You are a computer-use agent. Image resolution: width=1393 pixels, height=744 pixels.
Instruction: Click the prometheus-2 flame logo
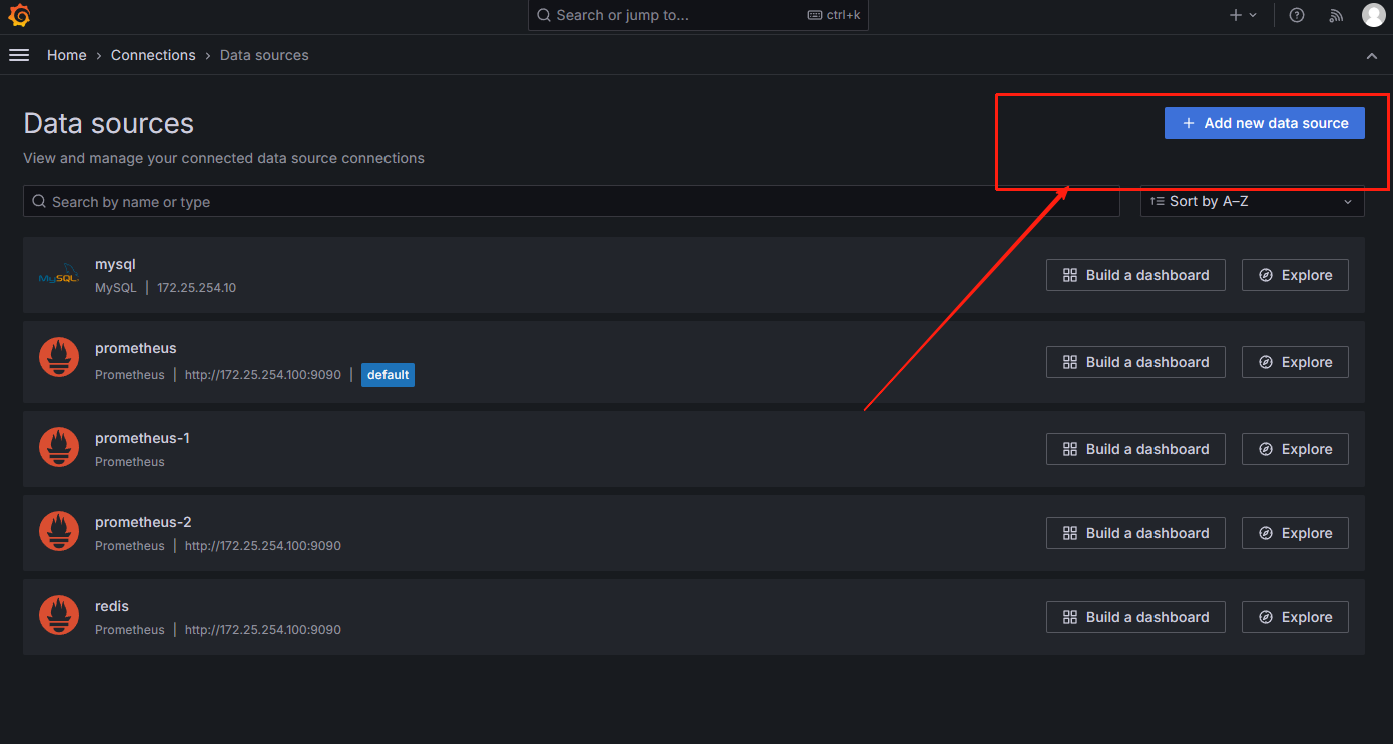(59, 531)
